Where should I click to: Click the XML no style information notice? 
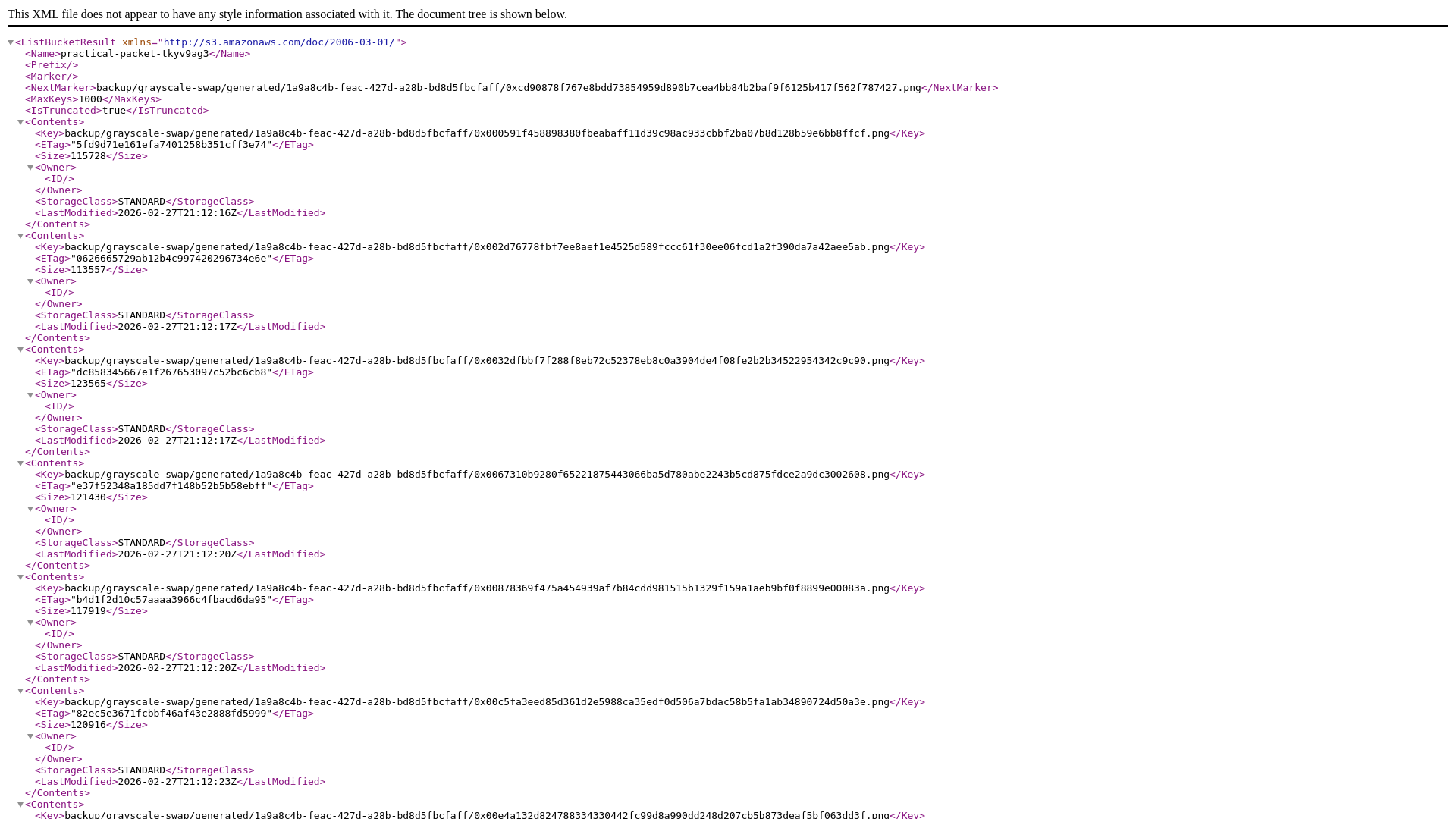[x=287, y=14]
